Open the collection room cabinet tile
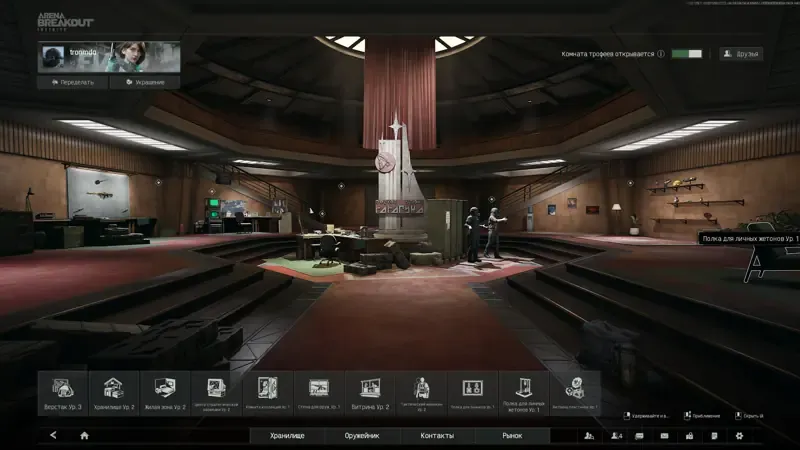The width and height of the screenshot is (800, 450). pos(267,393)
